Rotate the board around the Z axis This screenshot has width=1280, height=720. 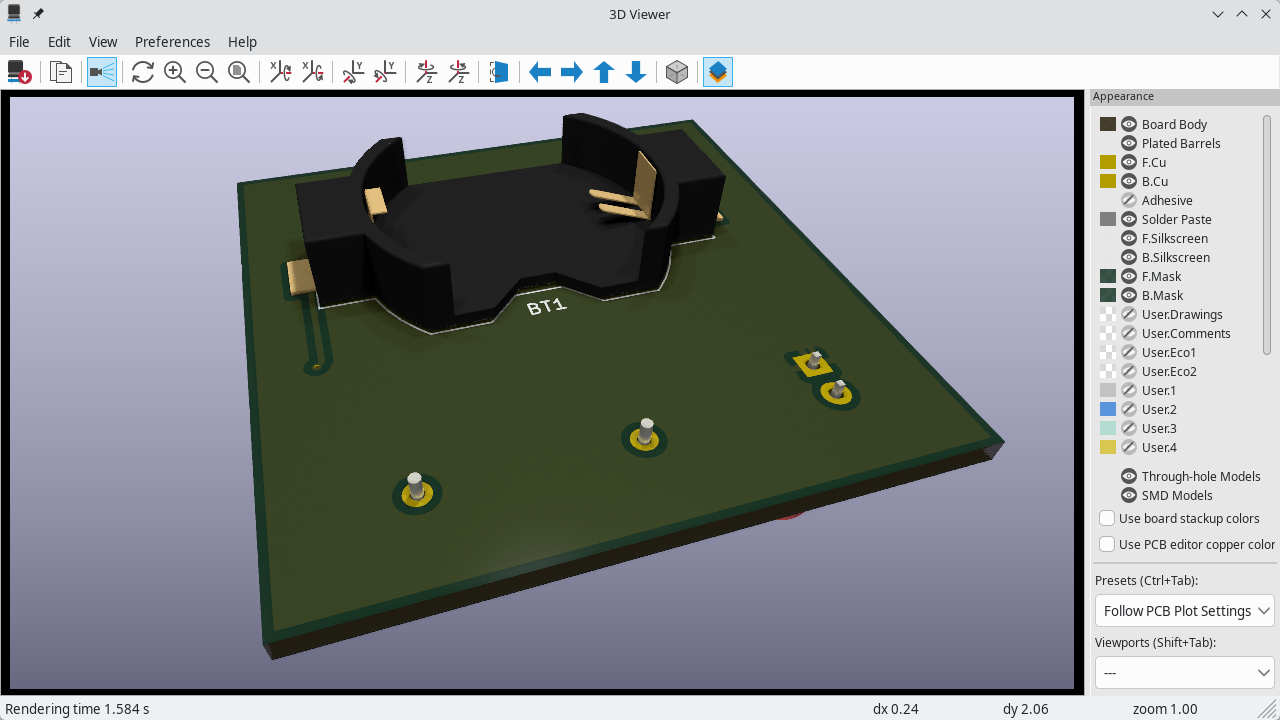tap(426, 71)
